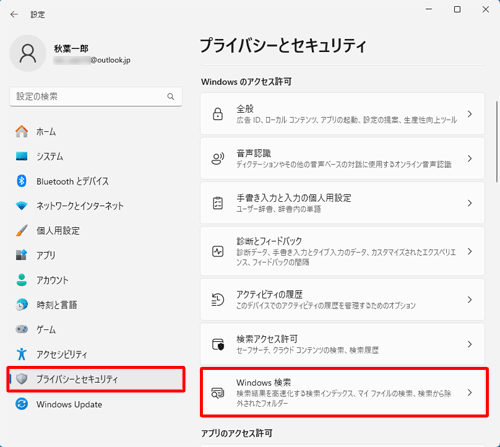
Task: Open Windows Update page
Action: point(96,404)
